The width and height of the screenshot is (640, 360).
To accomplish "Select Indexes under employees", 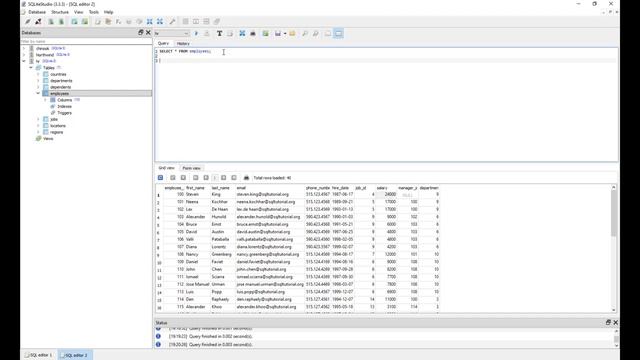I will pyautogui.click(x=64, y=107).
